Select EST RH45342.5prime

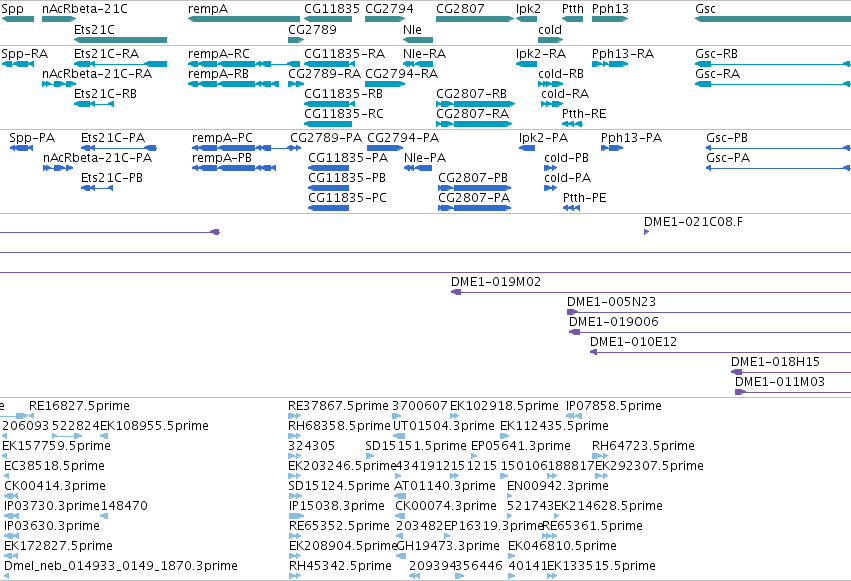click(x=295, y=576)
